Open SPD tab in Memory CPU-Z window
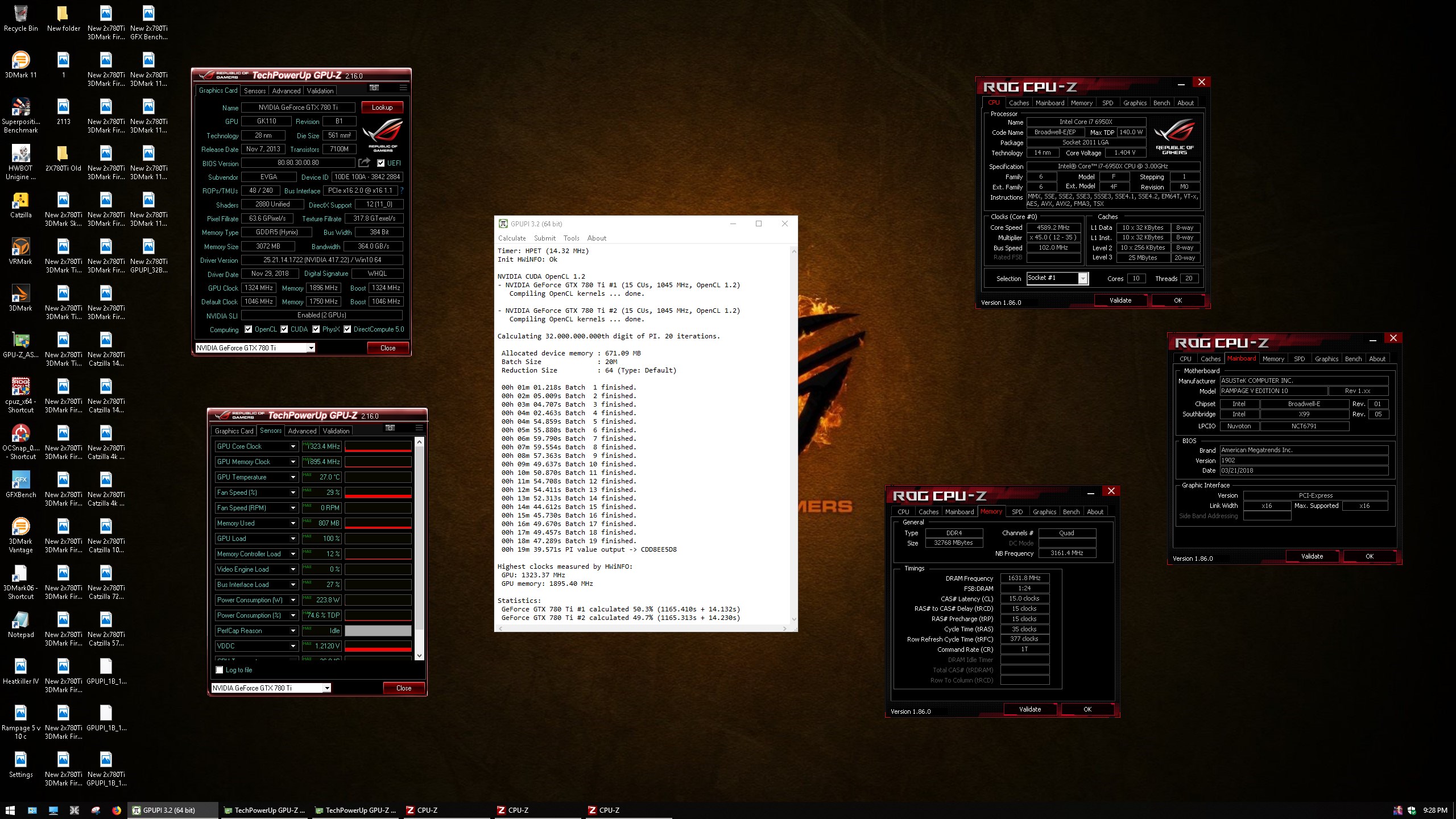1456x819 pixels. coord(1017,512)
